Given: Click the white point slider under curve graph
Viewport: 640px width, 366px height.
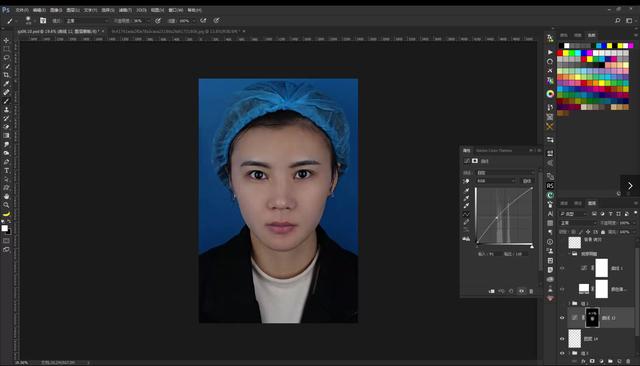Looking at the screenshot, I should click(x=532, y=246).
